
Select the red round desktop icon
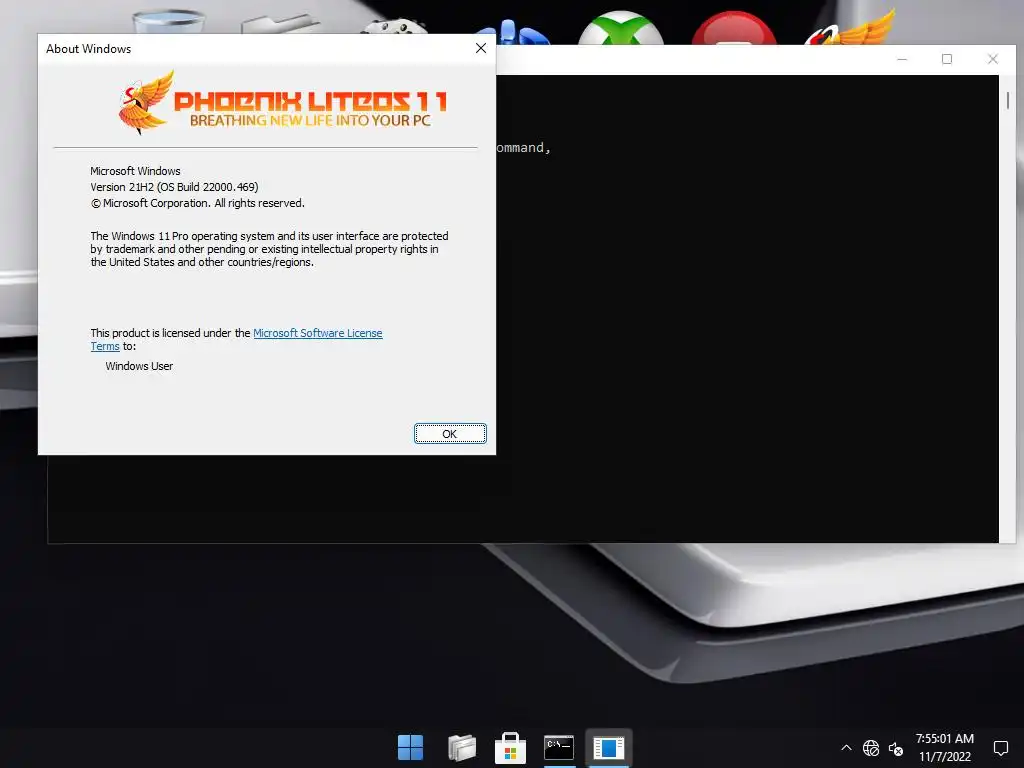[734, 29]
